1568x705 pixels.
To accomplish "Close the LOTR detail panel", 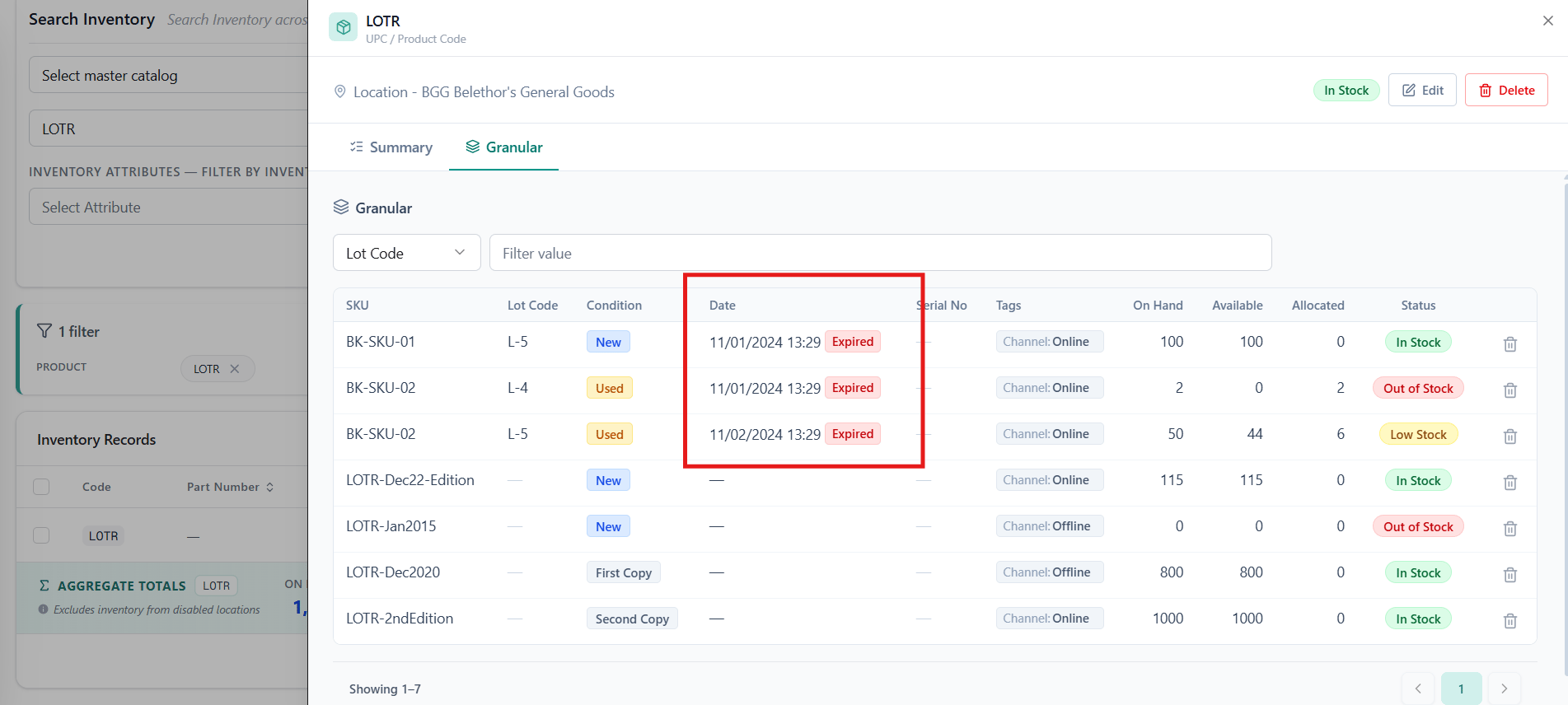I will pyautogui.click(x=1547, y=21).
